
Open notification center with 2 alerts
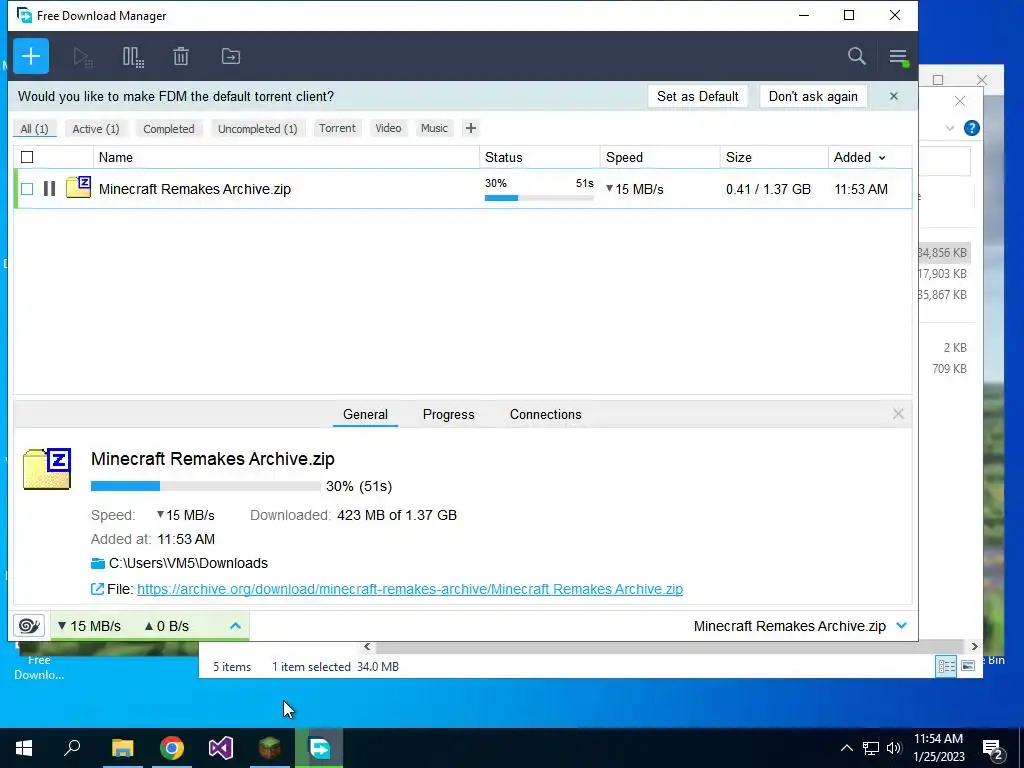point(993,748)
